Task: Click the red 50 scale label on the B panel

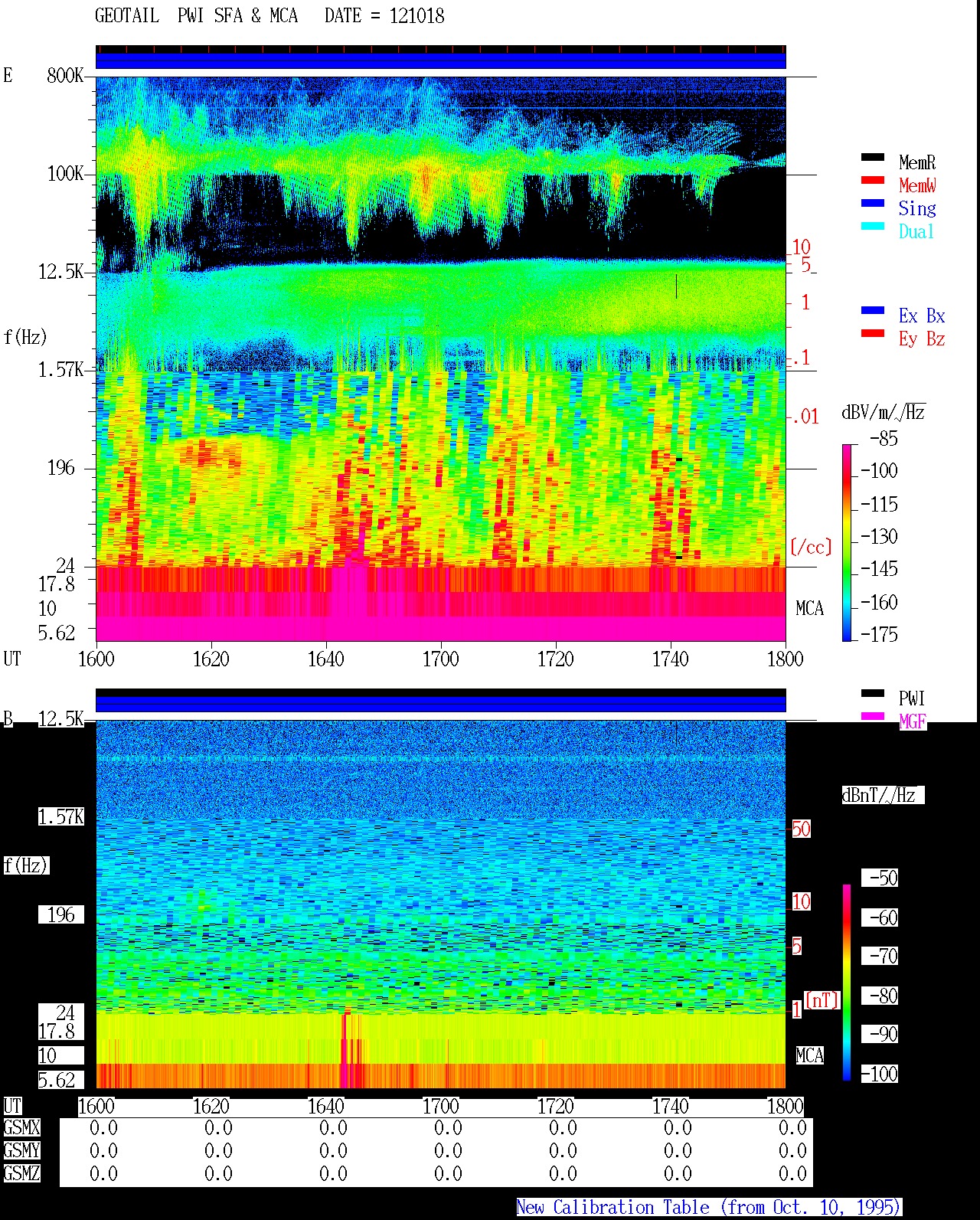Action: click(801, 829)
